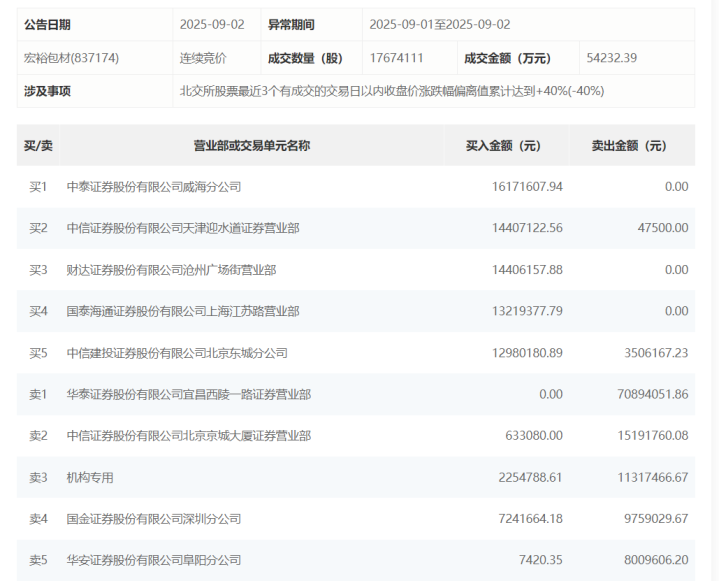
Task: Click sell amount 15191760.08
Action: click(x=653, y=435)
